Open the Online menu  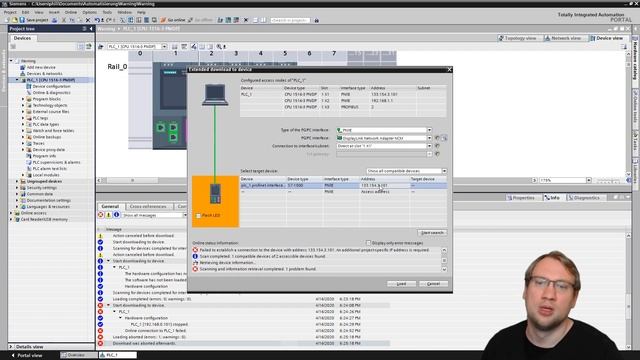71,12
